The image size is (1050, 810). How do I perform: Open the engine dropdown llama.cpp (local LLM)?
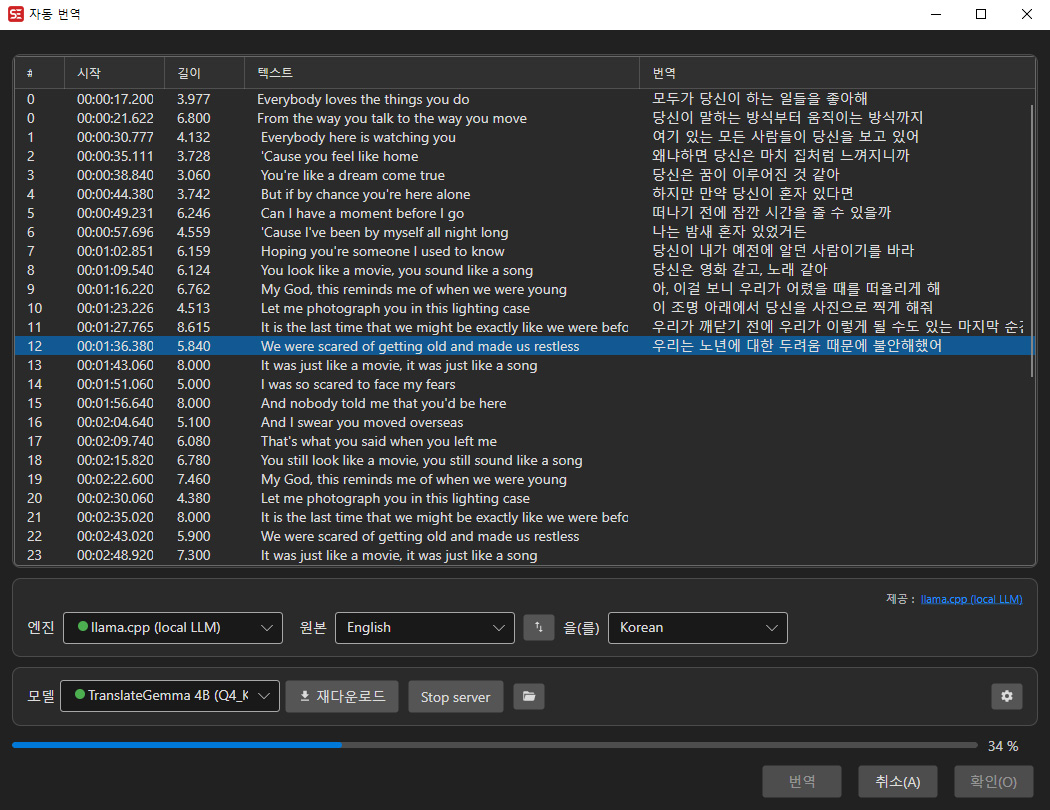(x=173, y=627)
